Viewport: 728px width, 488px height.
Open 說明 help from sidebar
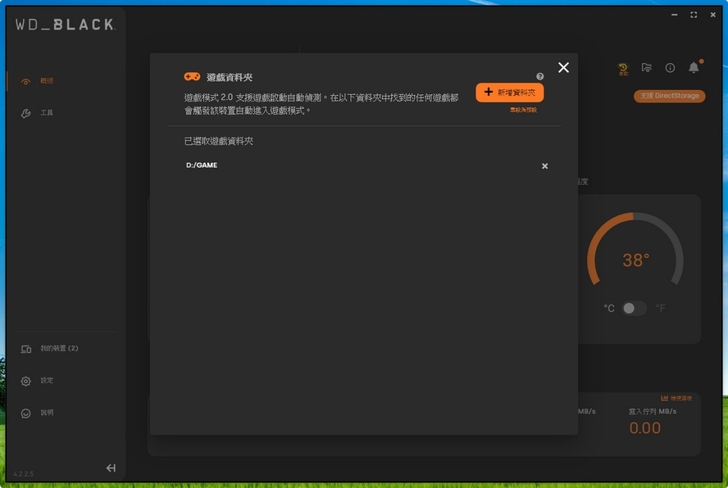coord(46,413)
